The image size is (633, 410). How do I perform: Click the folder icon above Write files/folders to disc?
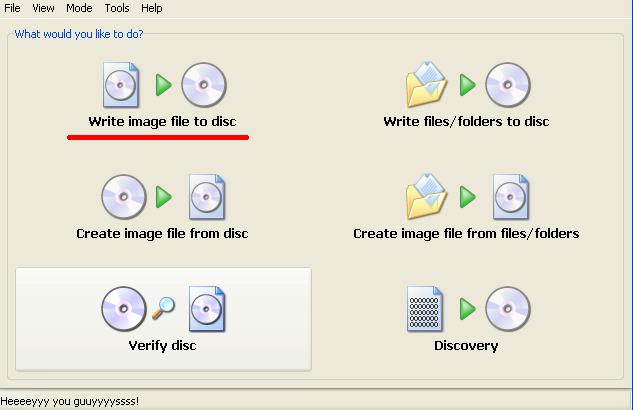426,84
